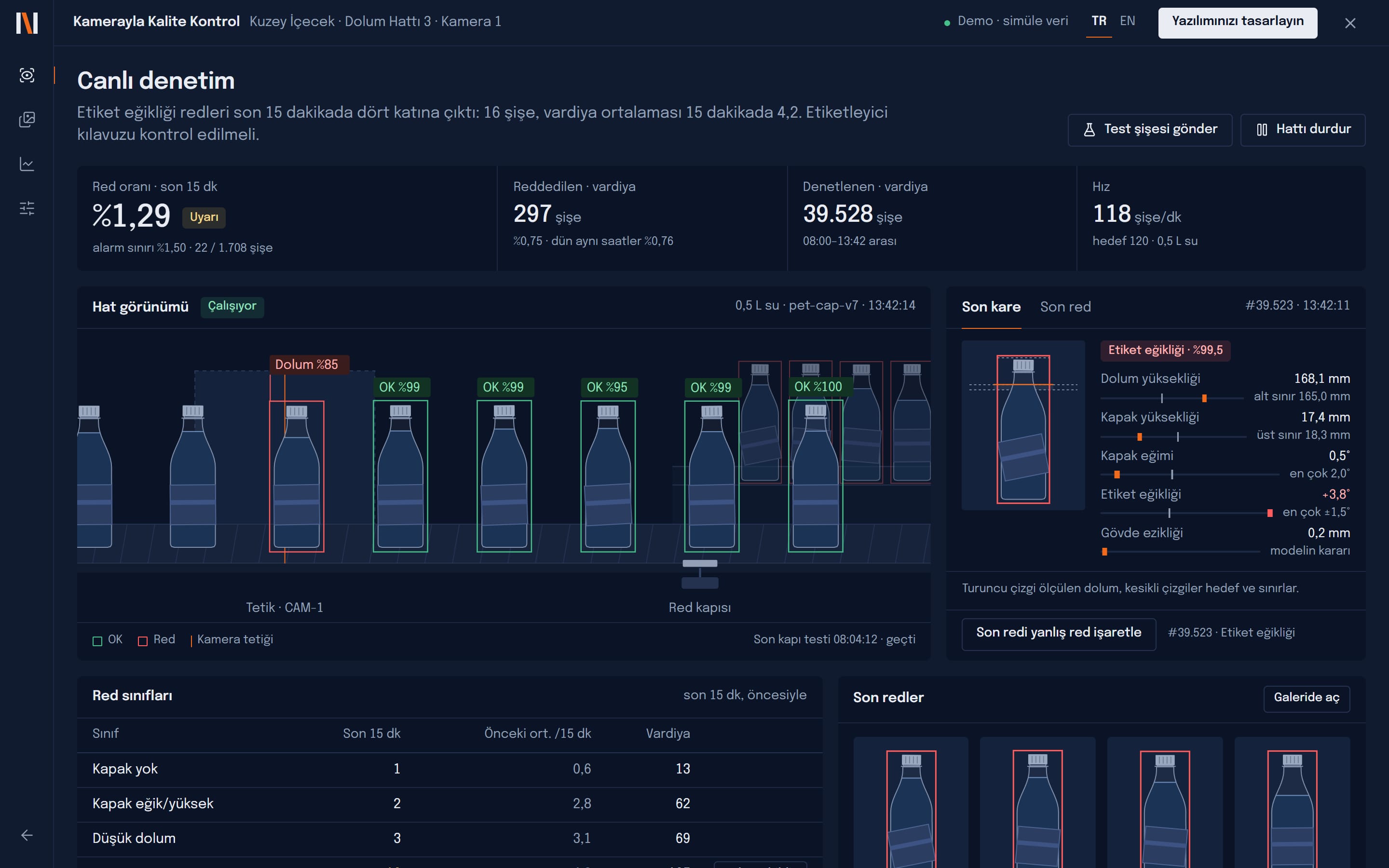
Task: Click the Uyarı warning badge
Action: coord(204,217)
